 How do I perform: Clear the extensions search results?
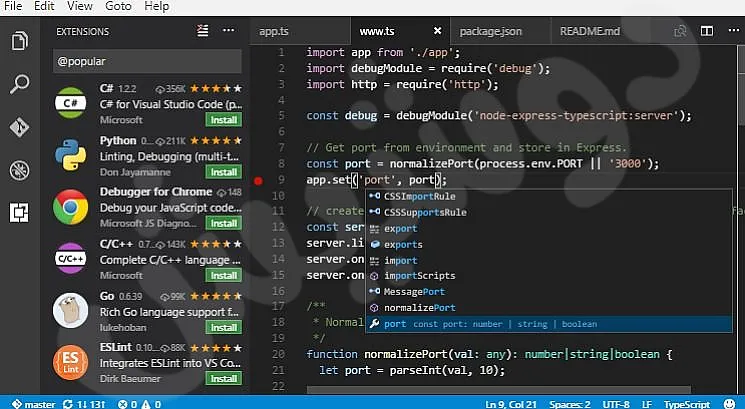pos(202,31)
